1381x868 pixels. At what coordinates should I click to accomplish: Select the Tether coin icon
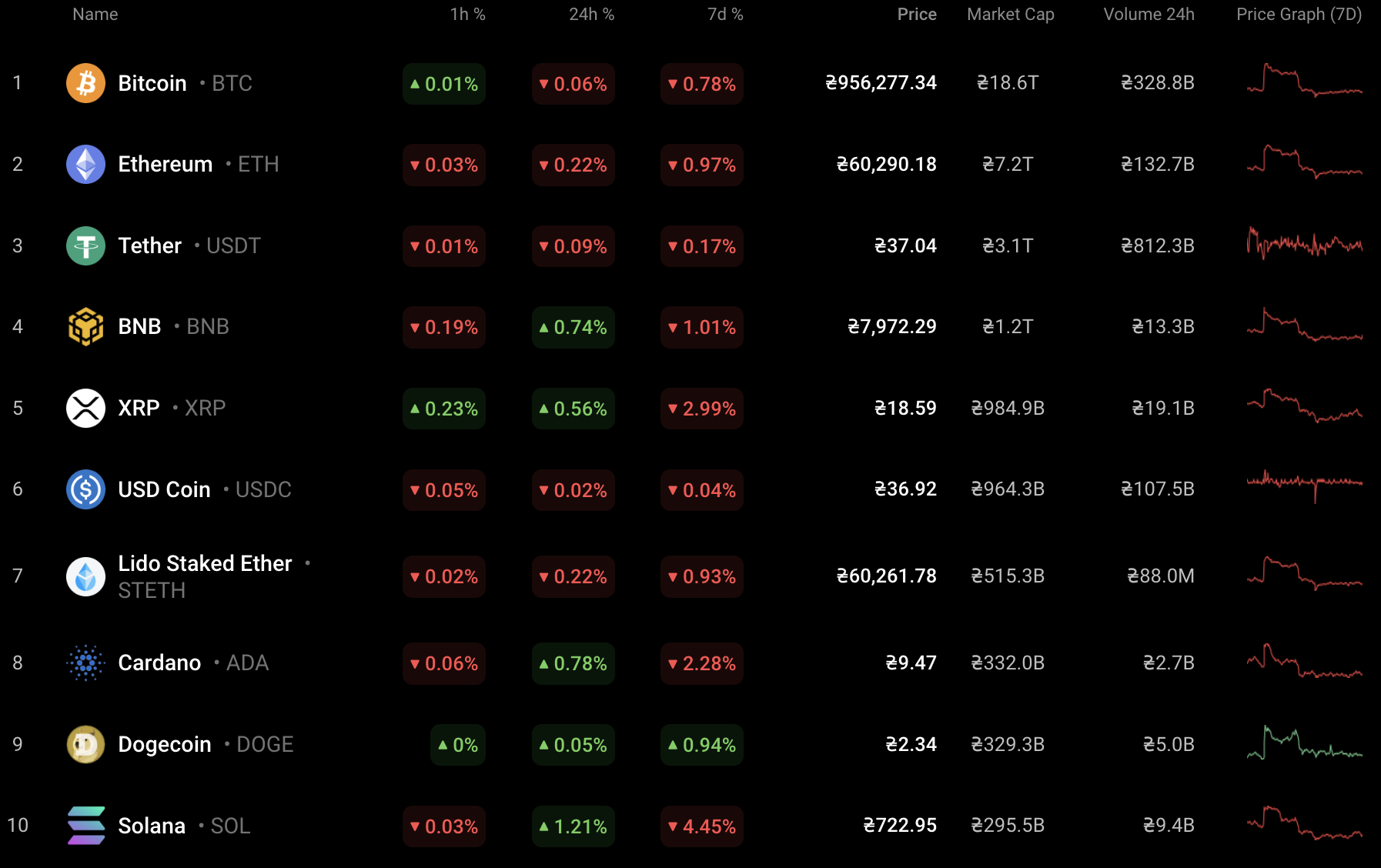click(85, 245)
